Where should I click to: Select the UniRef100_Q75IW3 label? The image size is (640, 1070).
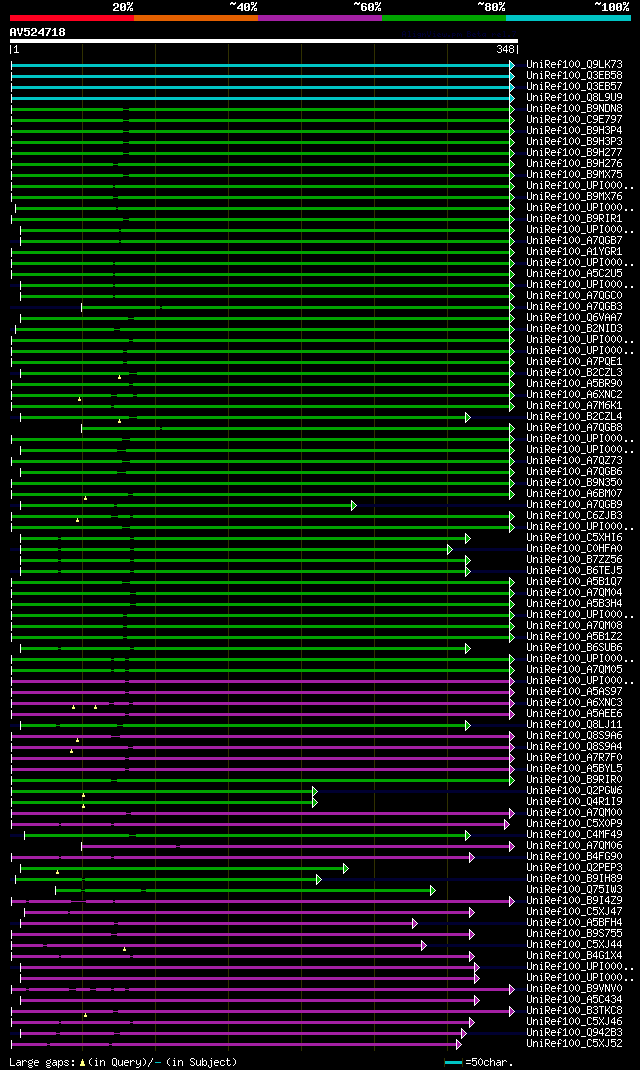click(574, 890)
